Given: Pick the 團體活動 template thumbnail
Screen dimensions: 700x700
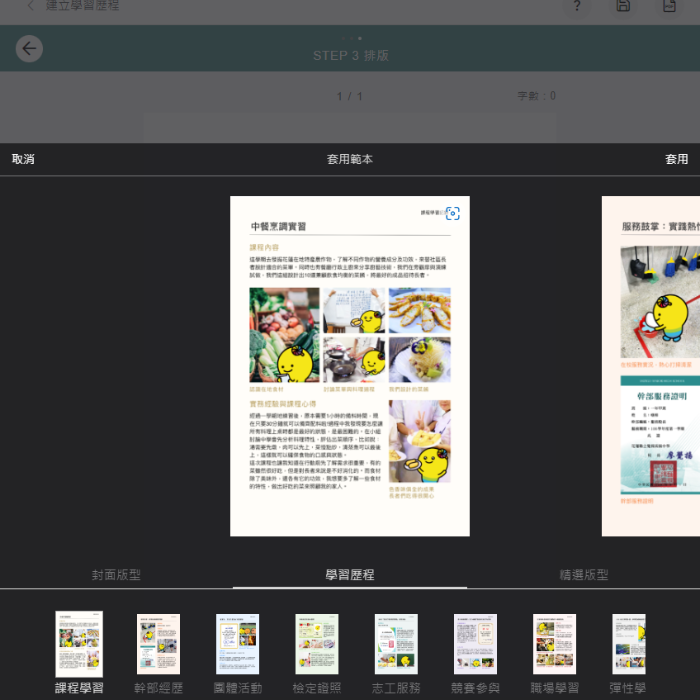Looking at the screenshot, I should click(238, 644).
